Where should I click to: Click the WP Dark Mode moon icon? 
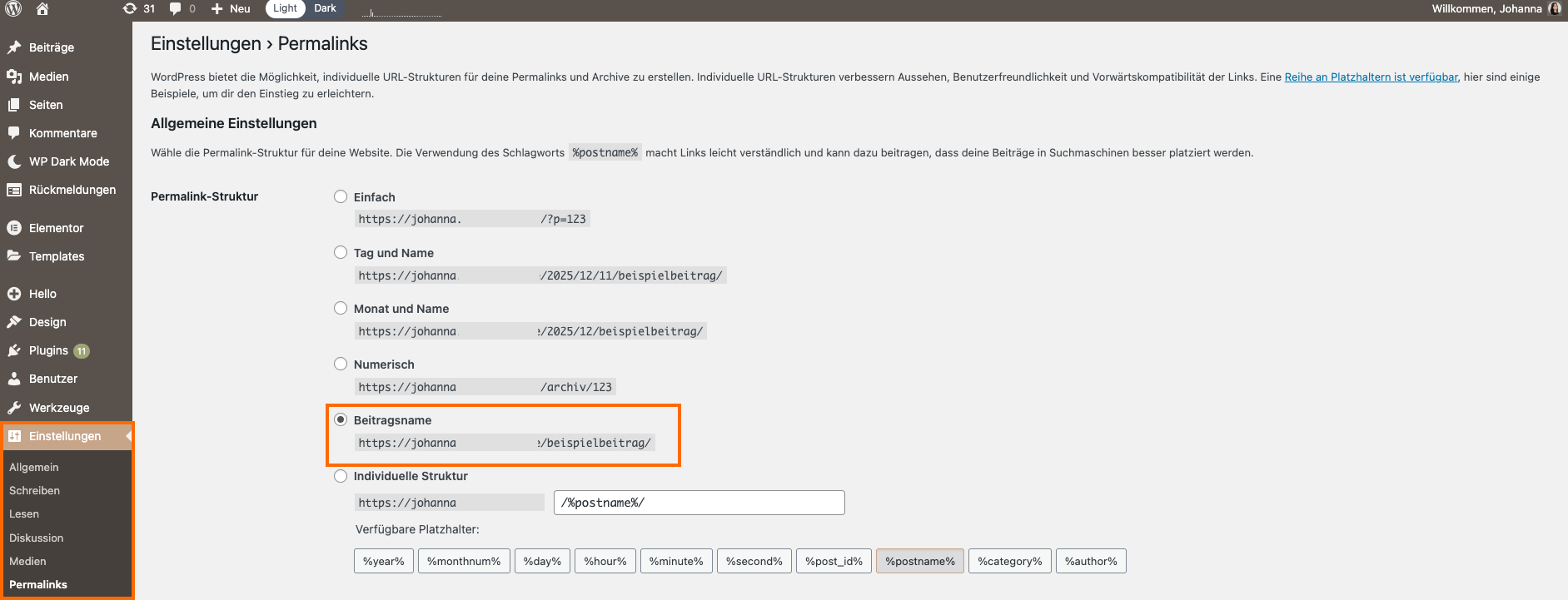point(14,161)
